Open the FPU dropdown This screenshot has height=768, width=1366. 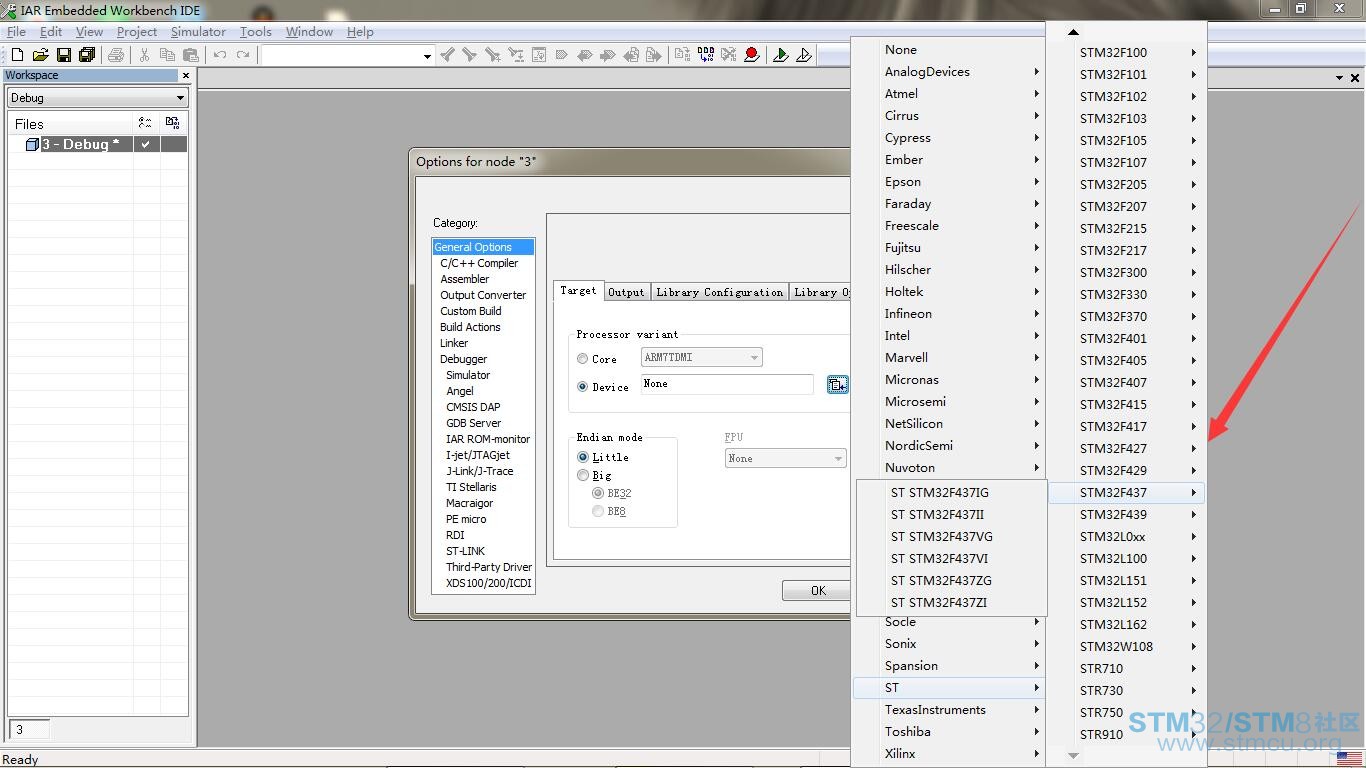(x=785, y=458)
